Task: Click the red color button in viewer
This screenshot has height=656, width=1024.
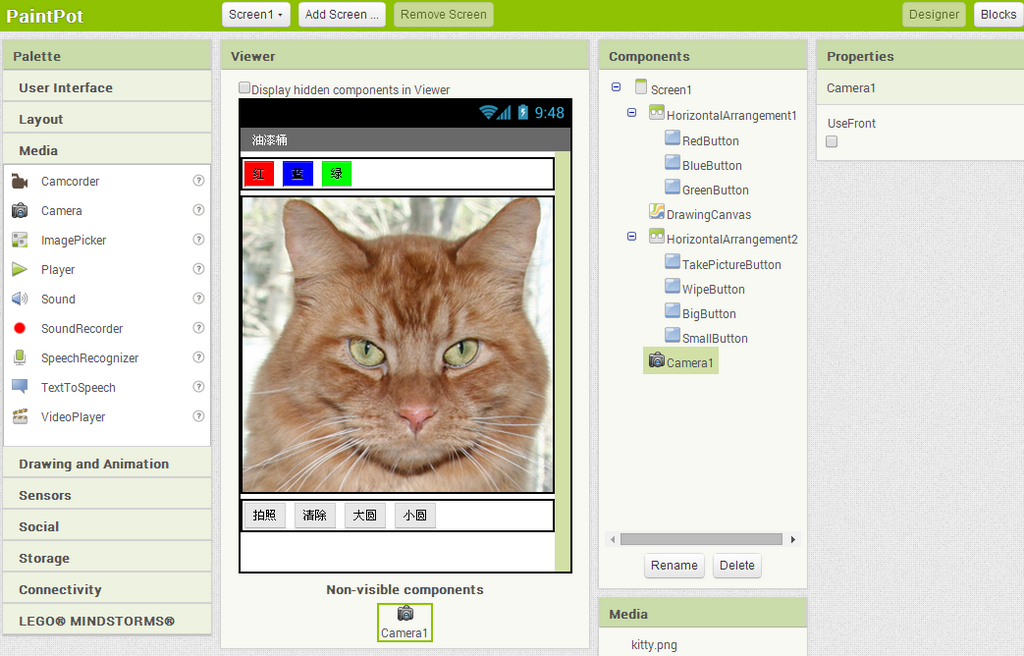Action: click(259, 174)
